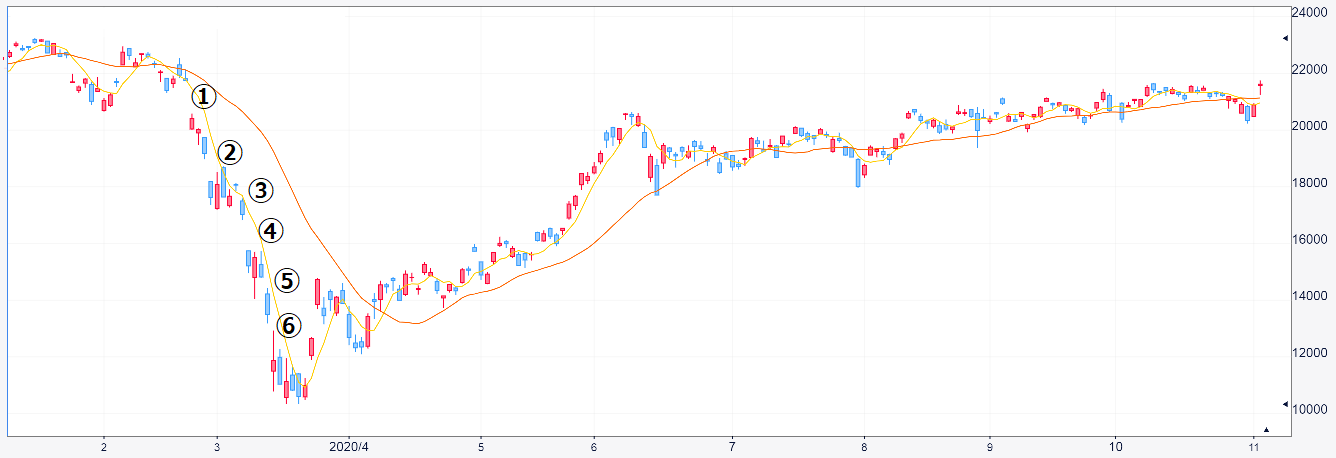This screenshot has height=458, width=1336.
Task: Select the 12000 price axis label
Action: click(x=1312, y=353)
